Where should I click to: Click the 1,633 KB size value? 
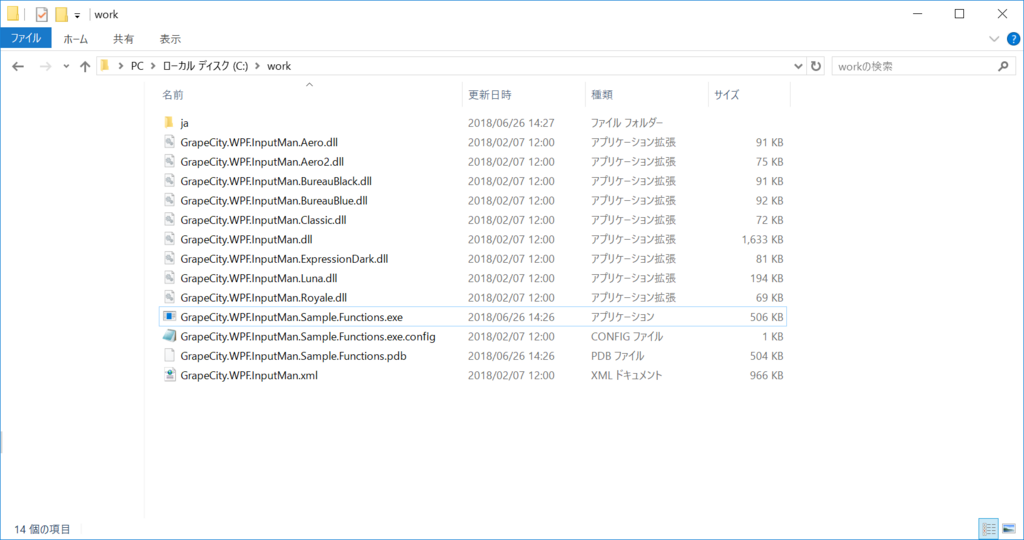coord(762,240)
